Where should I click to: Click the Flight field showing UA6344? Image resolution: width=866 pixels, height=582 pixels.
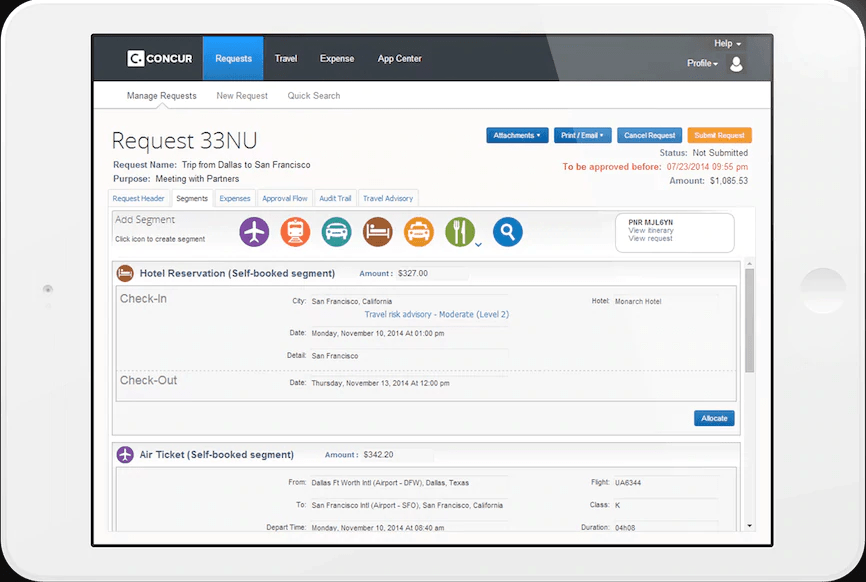pos(666,483)
